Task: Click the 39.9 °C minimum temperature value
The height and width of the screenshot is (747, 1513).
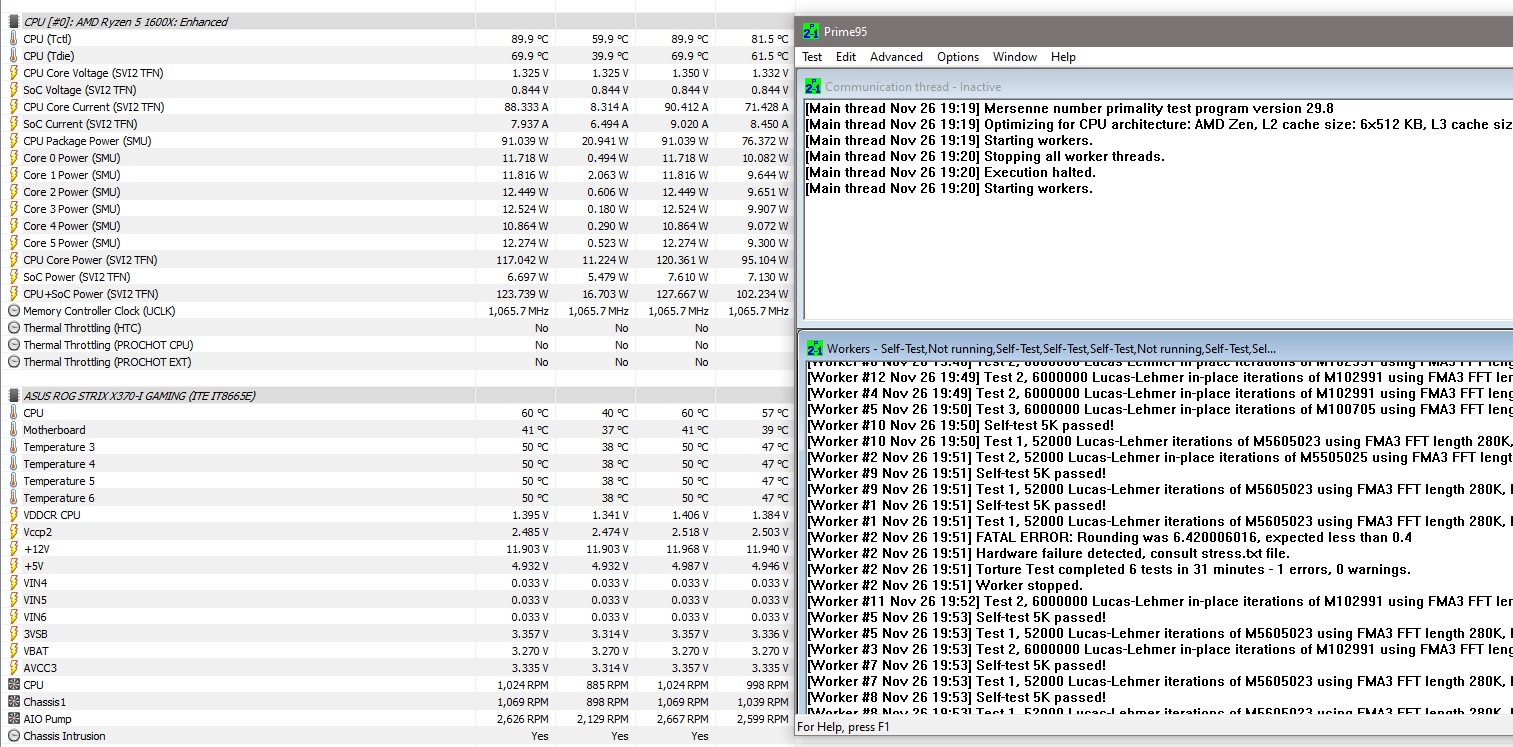Action: coord(610,55)
